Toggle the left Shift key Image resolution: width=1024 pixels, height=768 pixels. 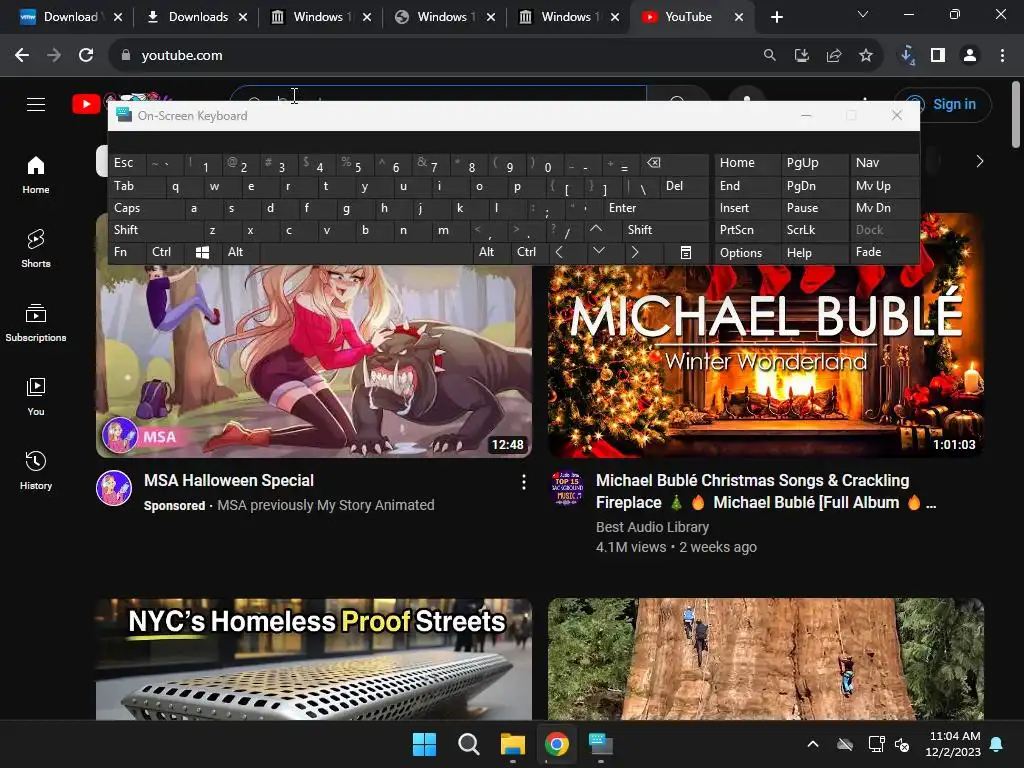(x=155, y=230)
